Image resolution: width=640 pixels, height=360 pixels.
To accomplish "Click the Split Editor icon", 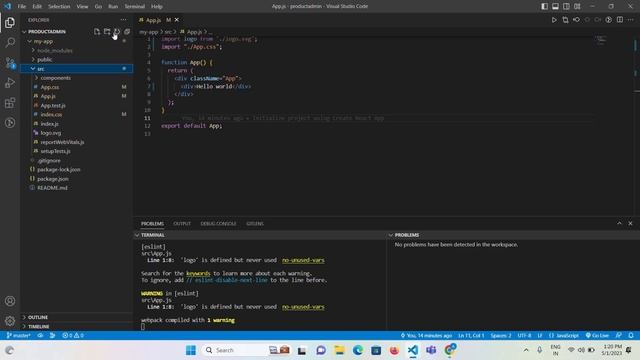I will (x=620, y=20).
